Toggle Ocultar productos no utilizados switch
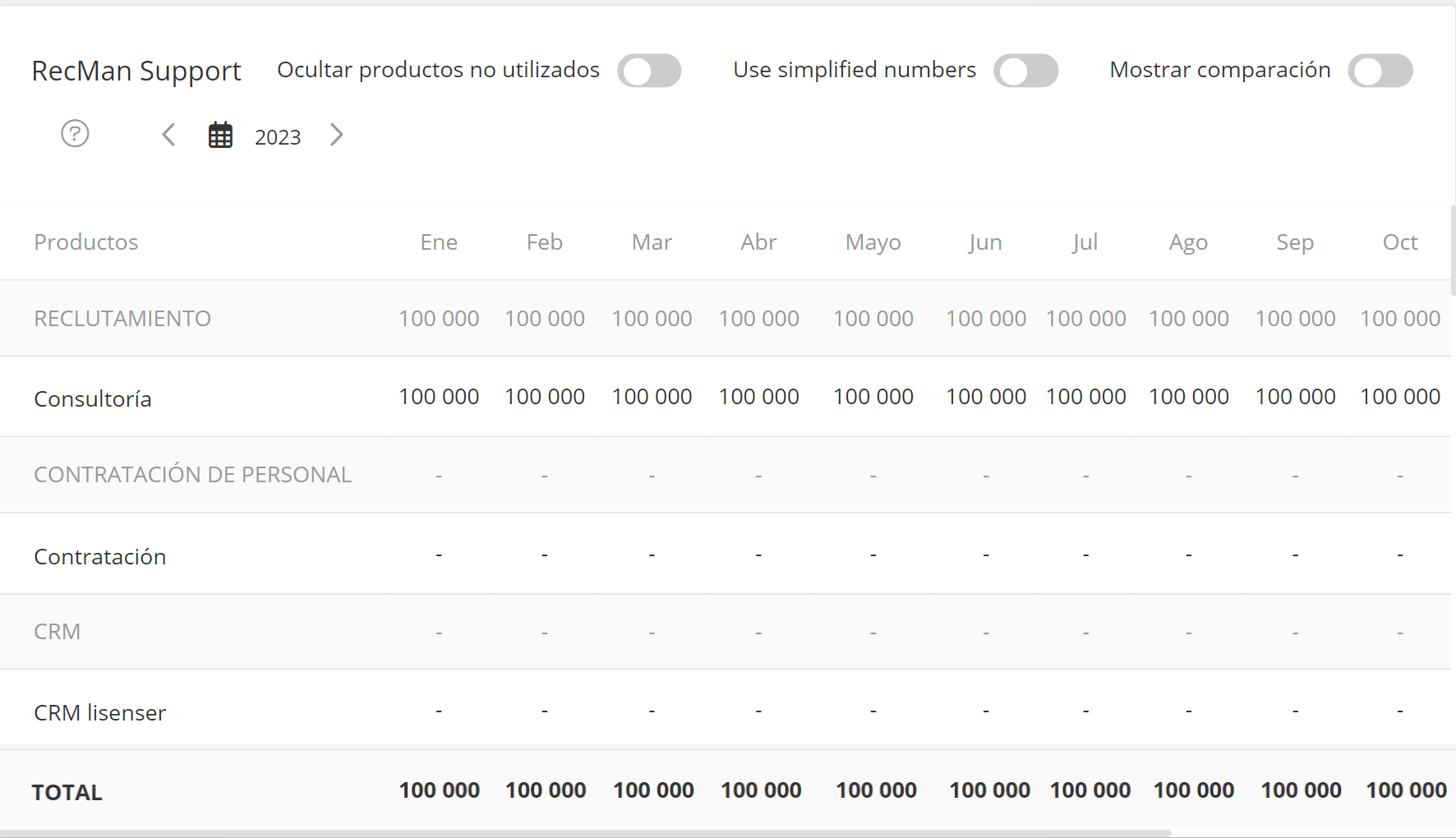 649,71
